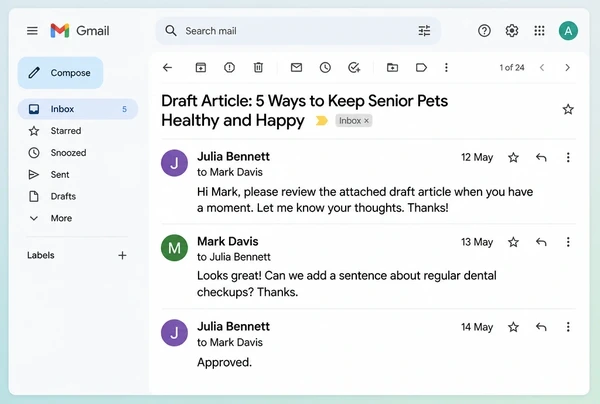The height and width of the screenshot is (404, 600).
Task: Open more options for 14 May message
Action: coord(568,327)
